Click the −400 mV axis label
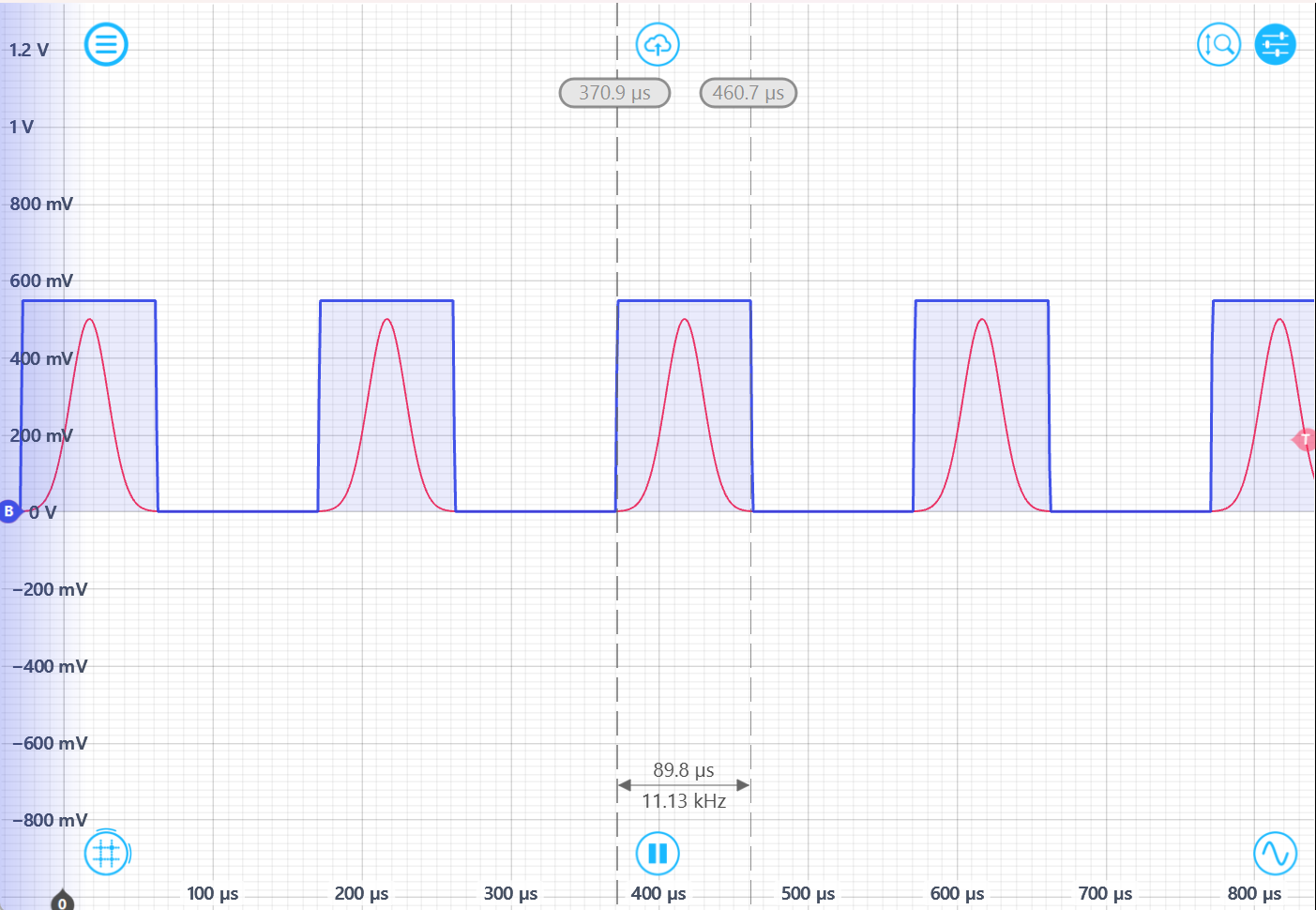The height and width of the screenshot is (910, 1316). point(50,666)
